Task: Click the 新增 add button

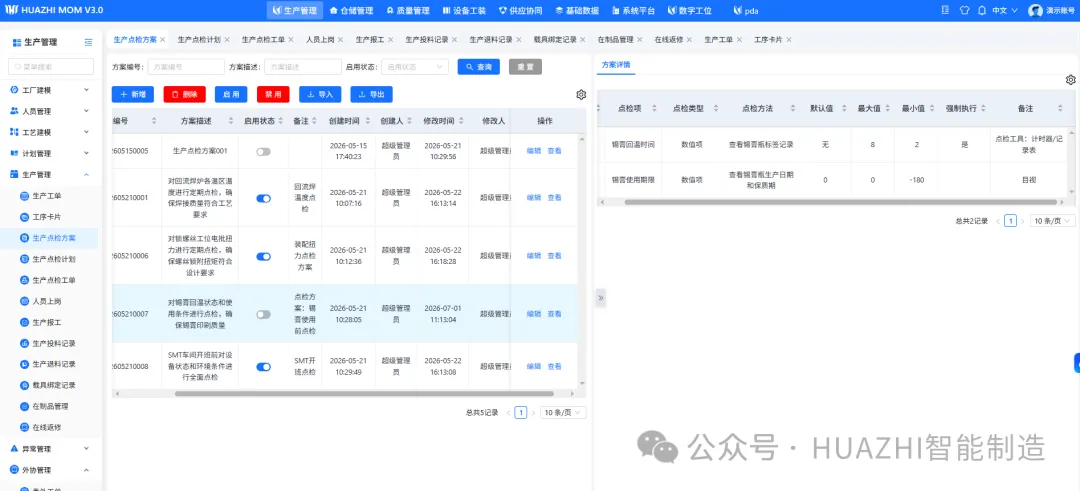Action: click(133, 94)
